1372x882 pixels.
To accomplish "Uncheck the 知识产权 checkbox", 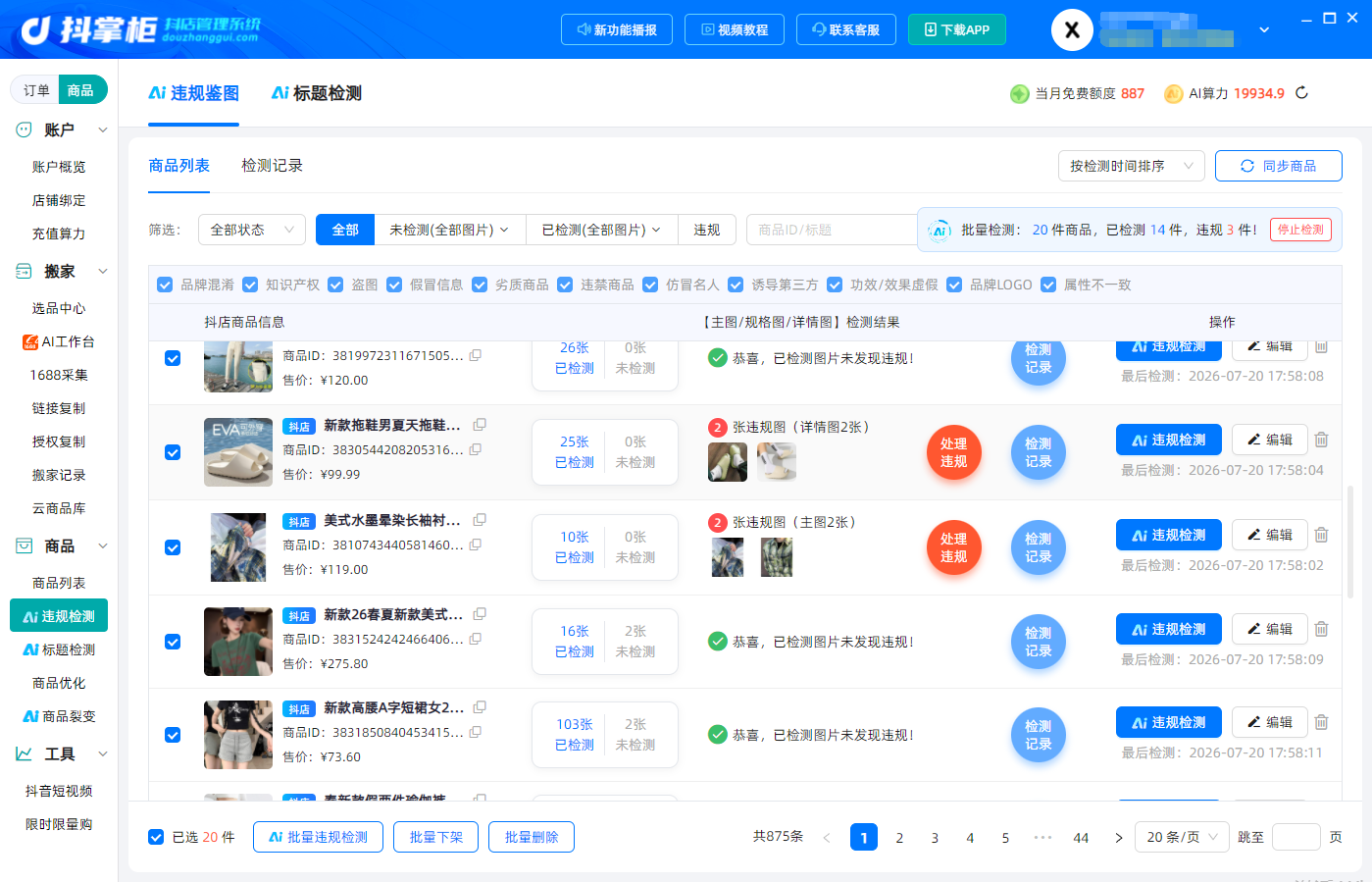I will (x=250, y=285).
